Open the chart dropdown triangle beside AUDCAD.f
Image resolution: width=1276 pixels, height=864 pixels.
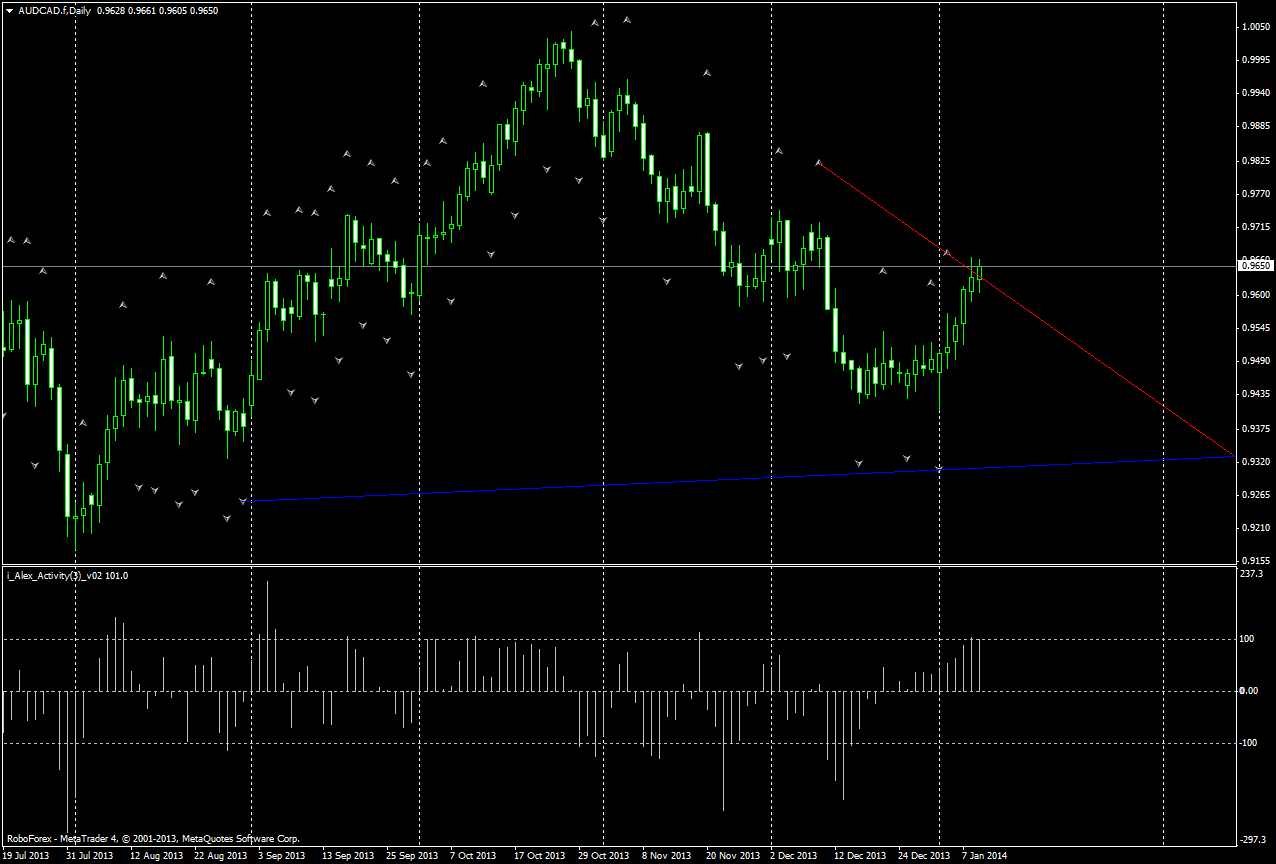[9, 10]
